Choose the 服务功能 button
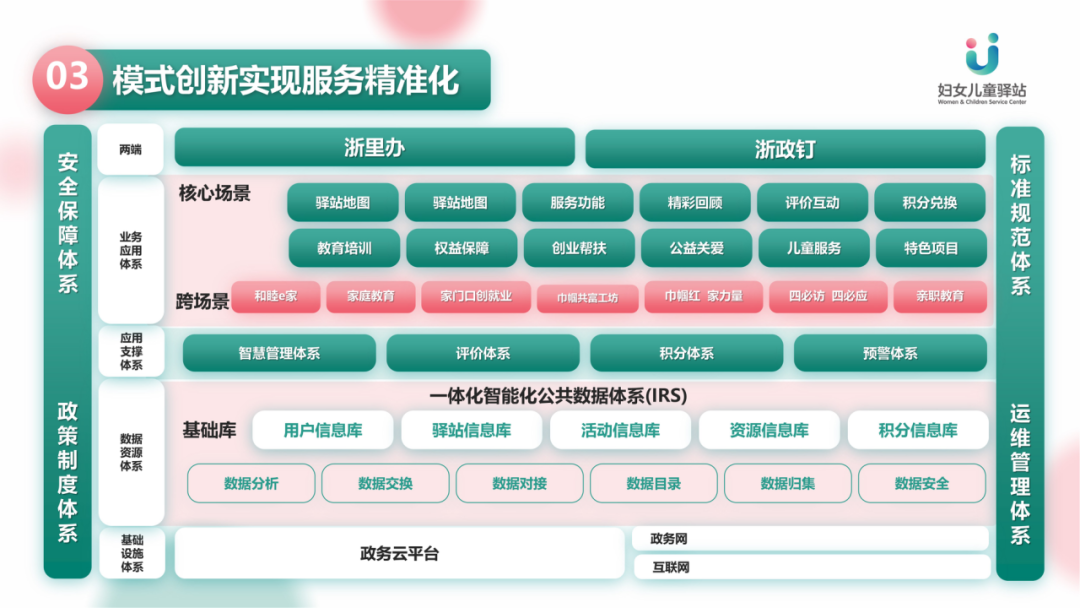The image size is (1080, 608). [x=577, y=202]
